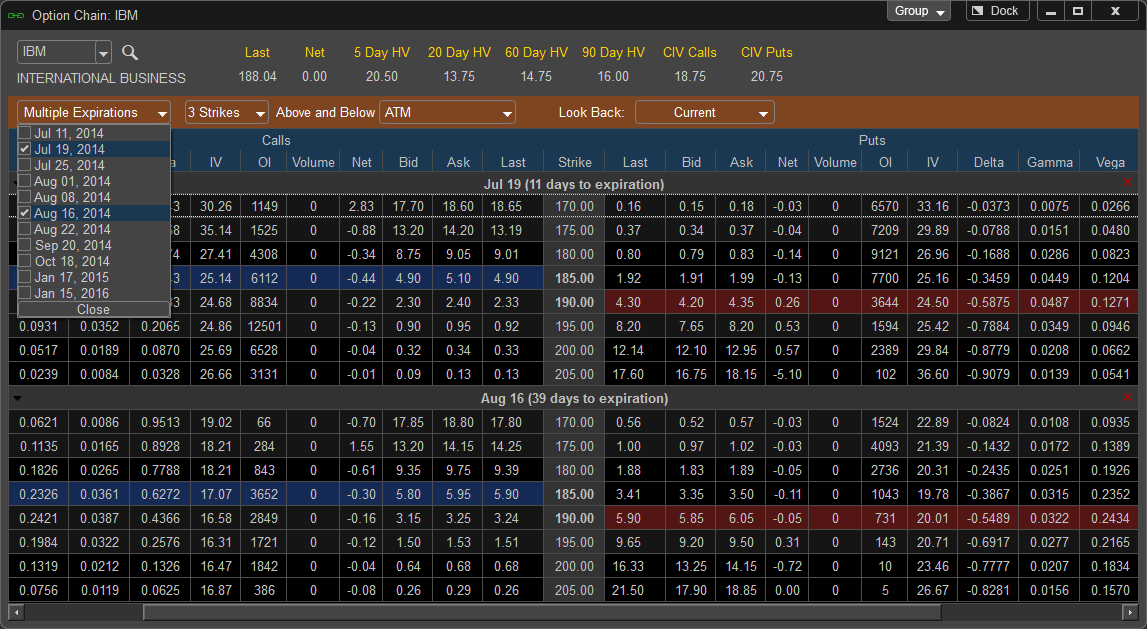
Task: Click the Strike column header
Action: tap(575, 162)
